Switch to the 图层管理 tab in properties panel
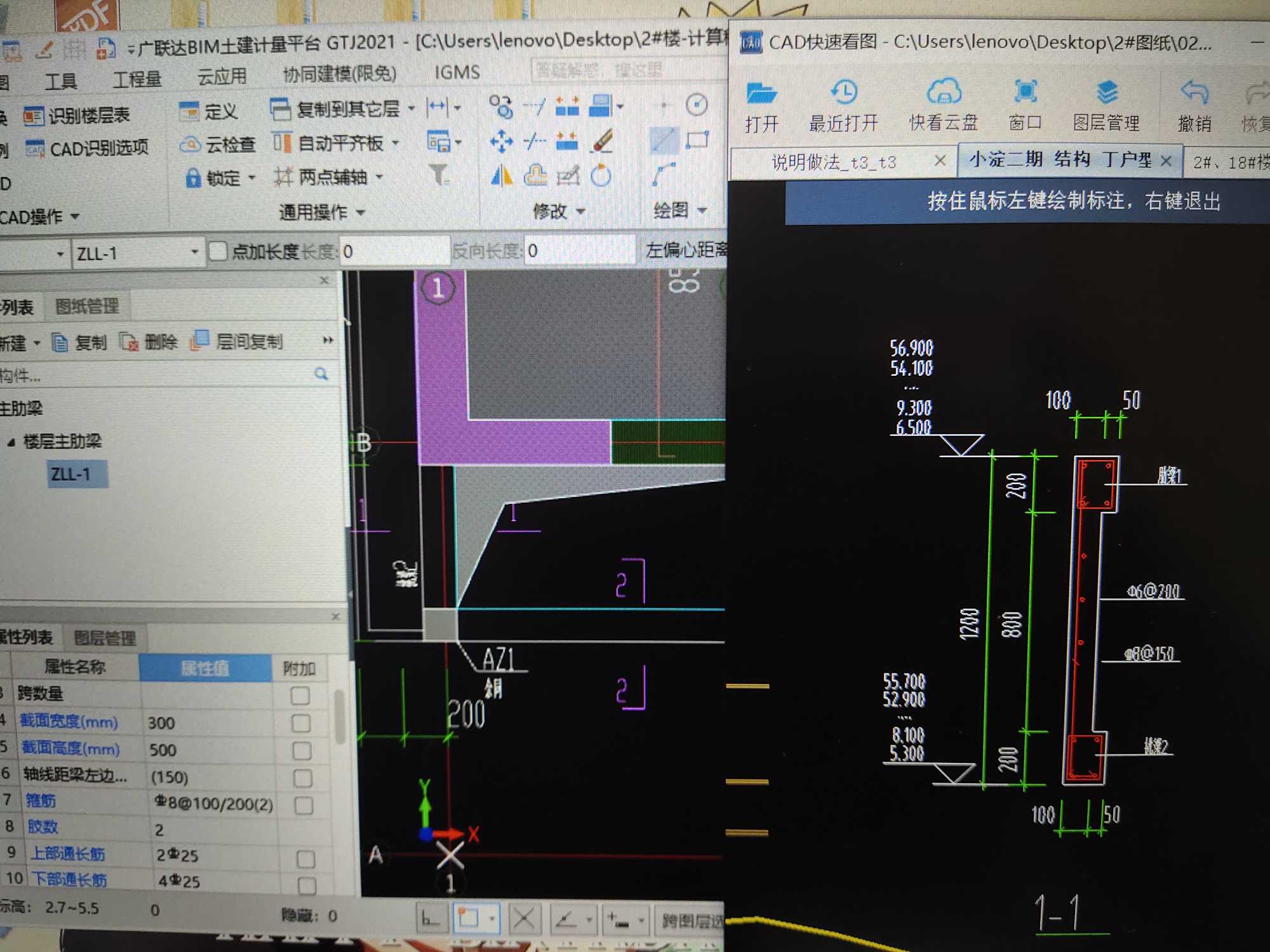The height and width of the screenshot is (952, 1270). (105, 638)
